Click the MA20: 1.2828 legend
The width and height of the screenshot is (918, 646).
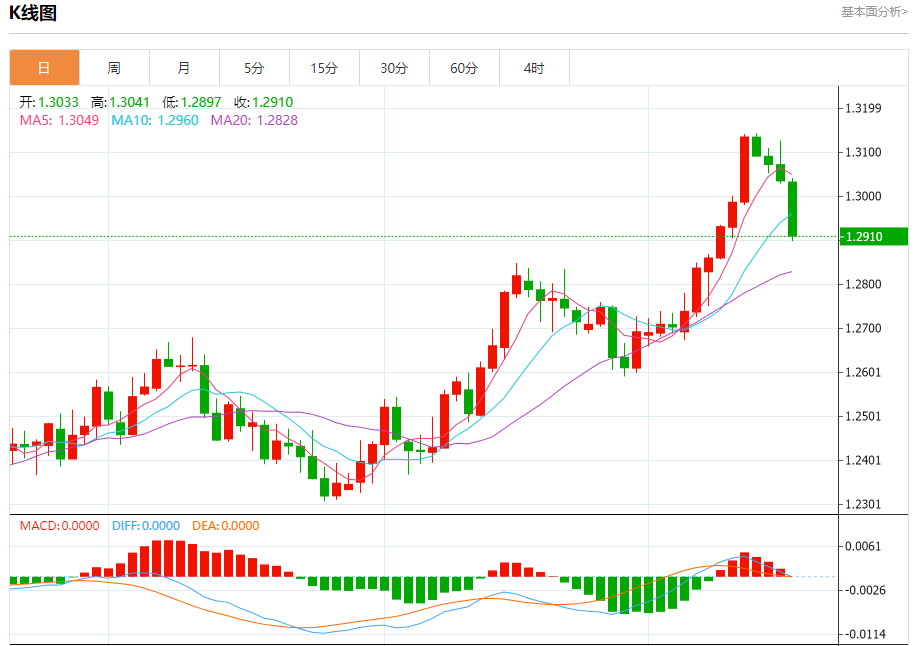tap(254, 120)
